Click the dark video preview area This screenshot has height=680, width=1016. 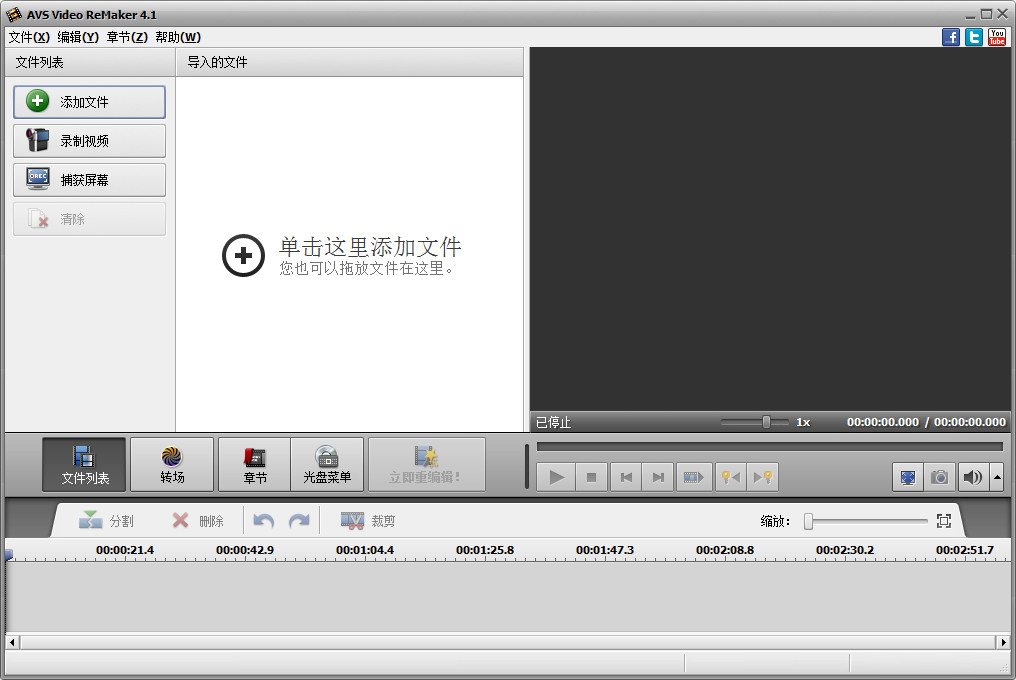click(x=770, y=229)
